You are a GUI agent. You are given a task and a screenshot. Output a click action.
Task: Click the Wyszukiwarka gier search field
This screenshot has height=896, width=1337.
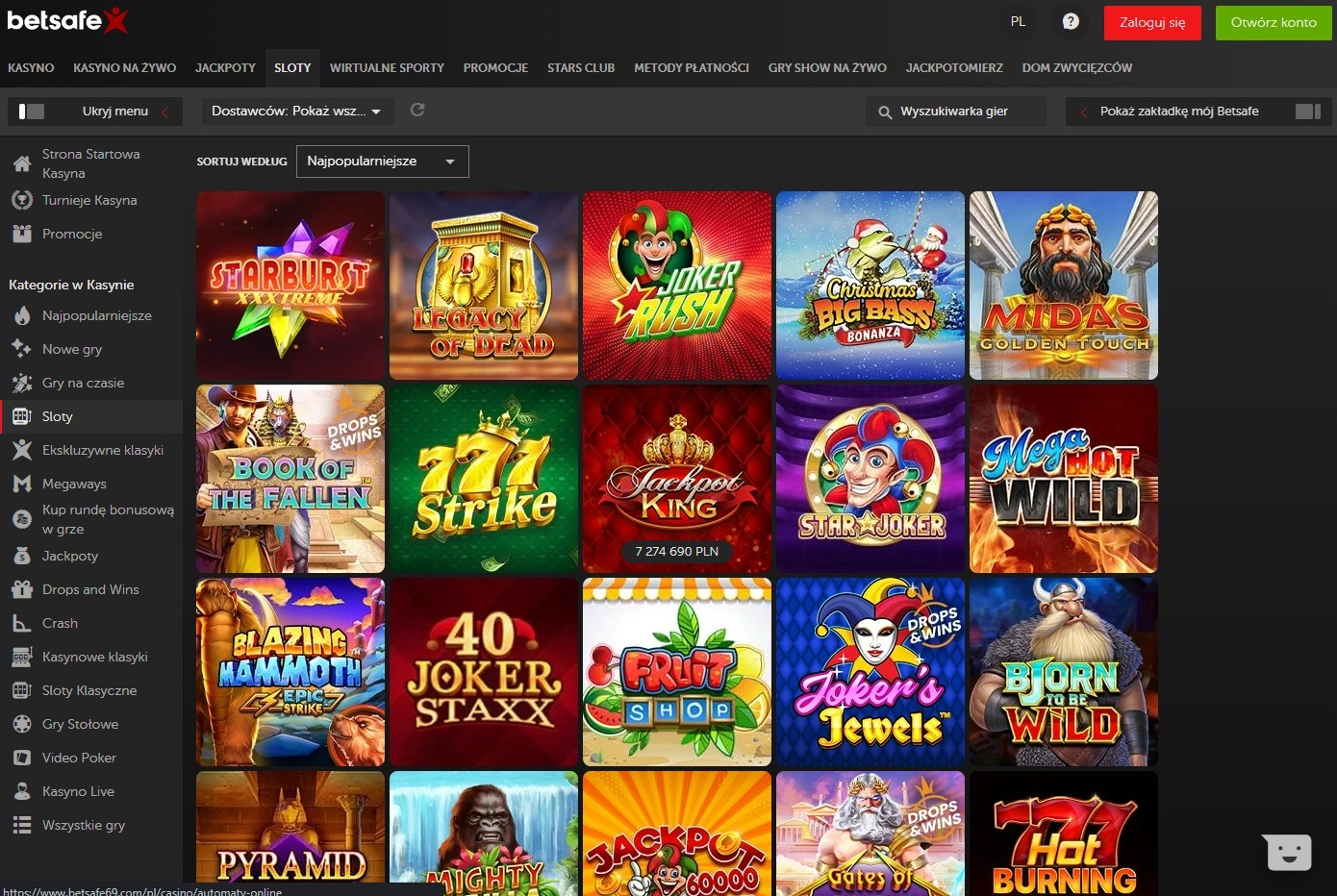tap(955, 112)
